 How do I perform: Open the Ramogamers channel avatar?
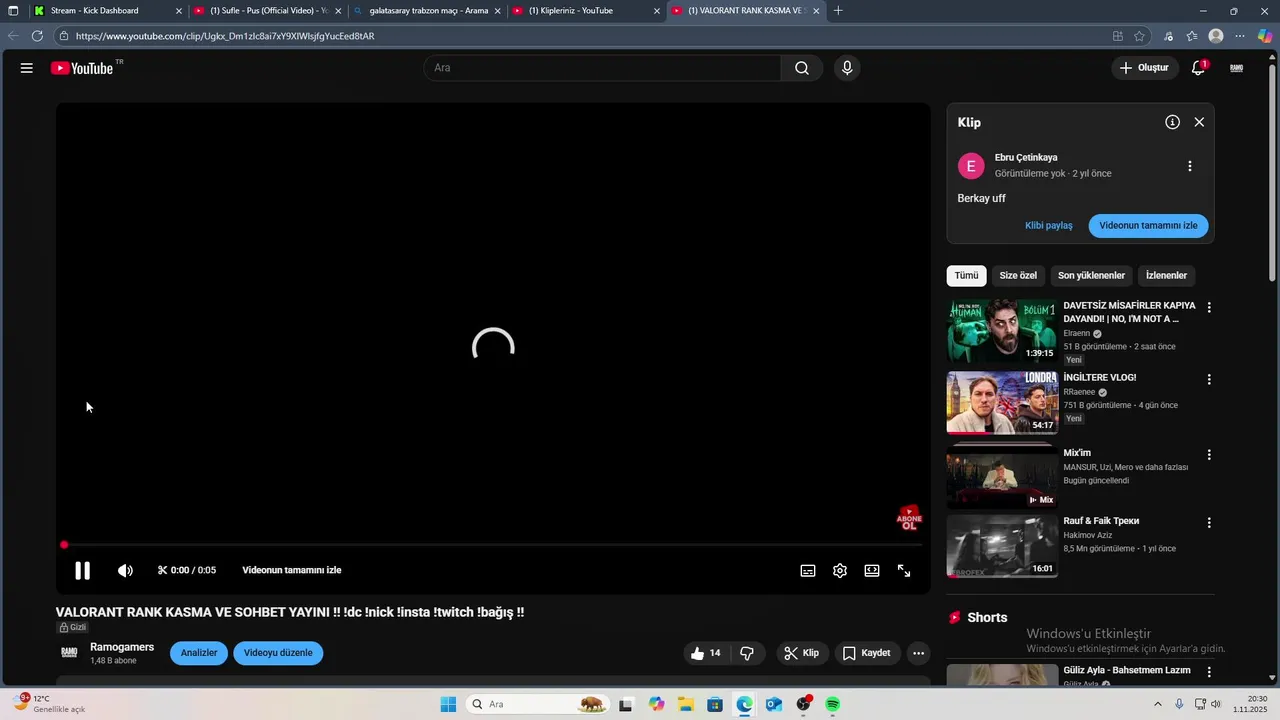(69, 653)
